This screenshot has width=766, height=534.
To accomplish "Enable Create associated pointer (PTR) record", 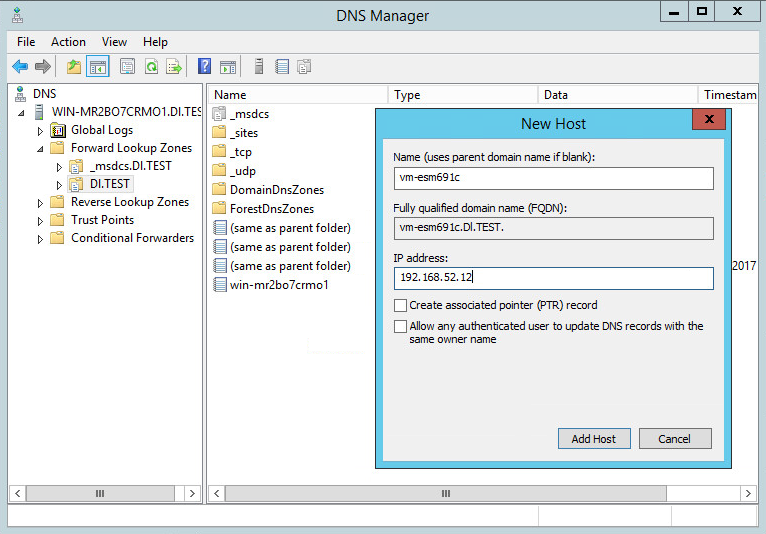I will (x=401, y=305).
